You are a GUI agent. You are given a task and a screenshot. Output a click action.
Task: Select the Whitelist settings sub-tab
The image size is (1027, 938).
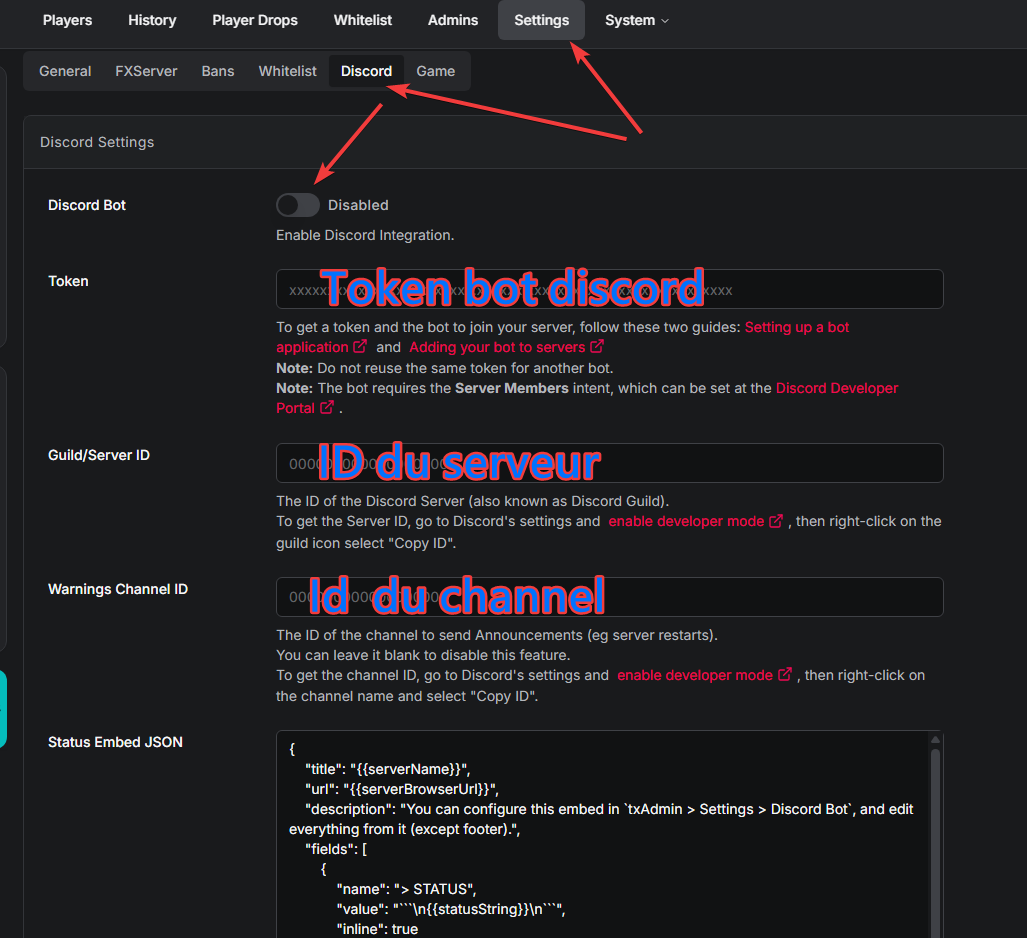(x=287, y=71)
